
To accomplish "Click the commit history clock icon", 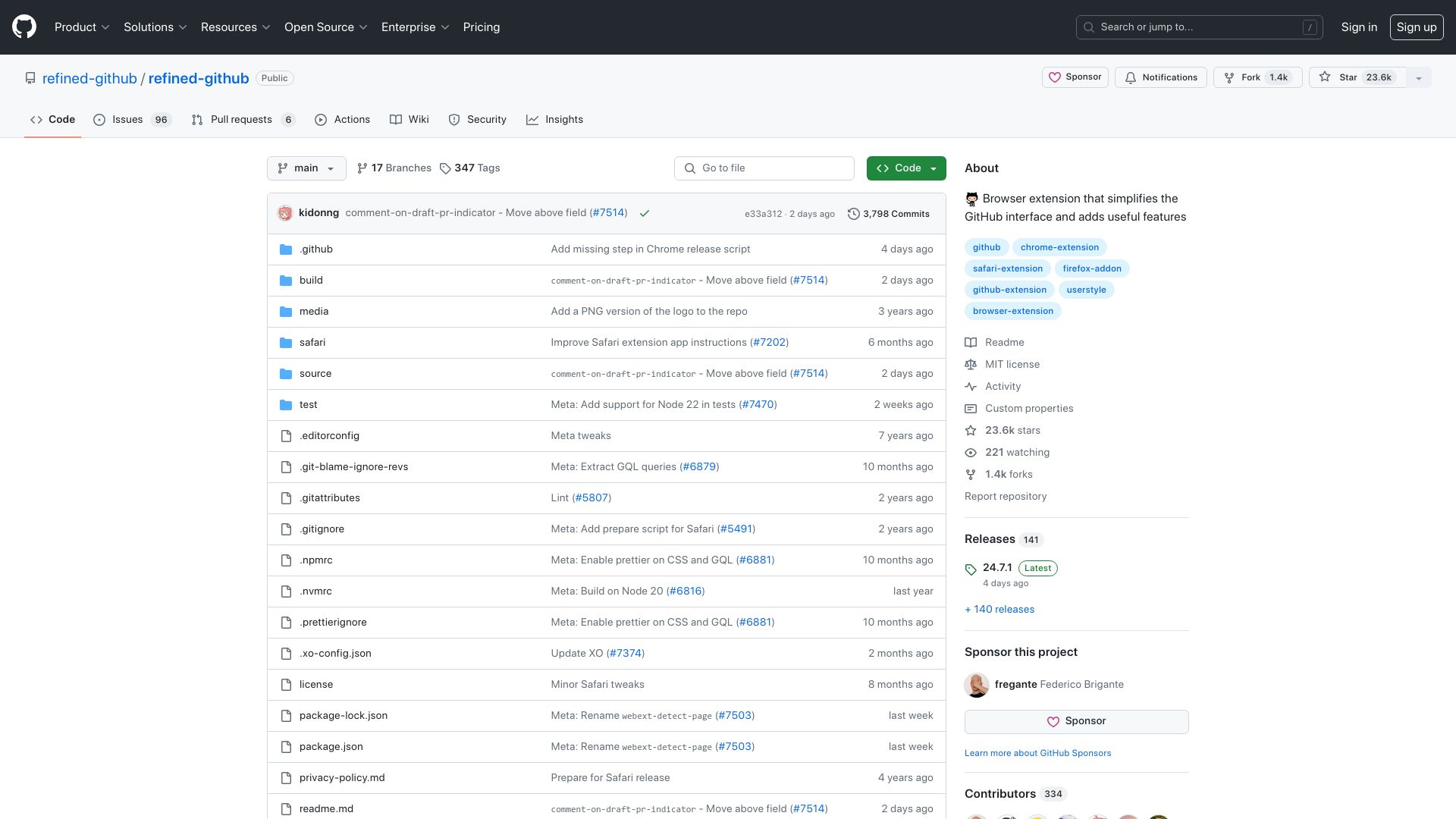I will 853,214.
